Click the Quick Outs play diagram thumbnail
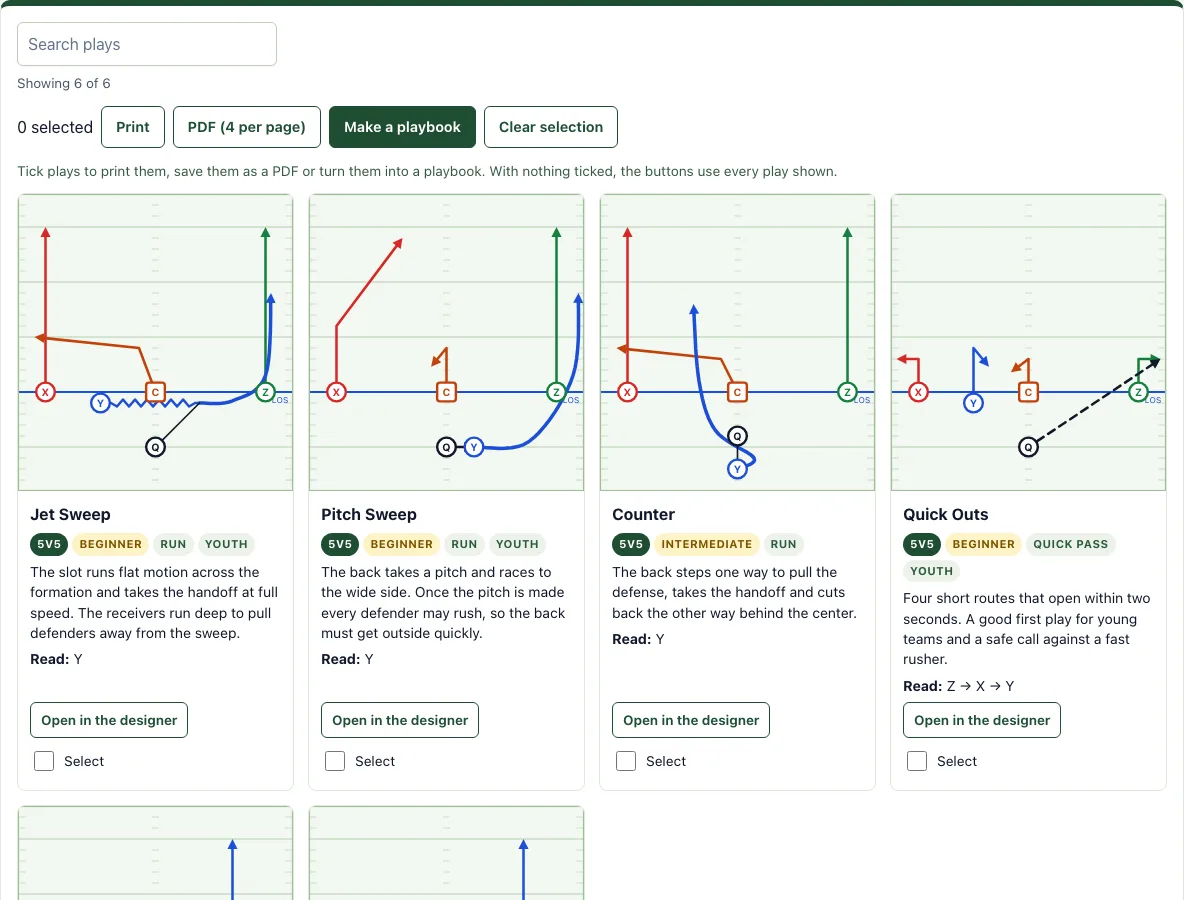Screen dimensions: 1184x900 [1028, 343]
